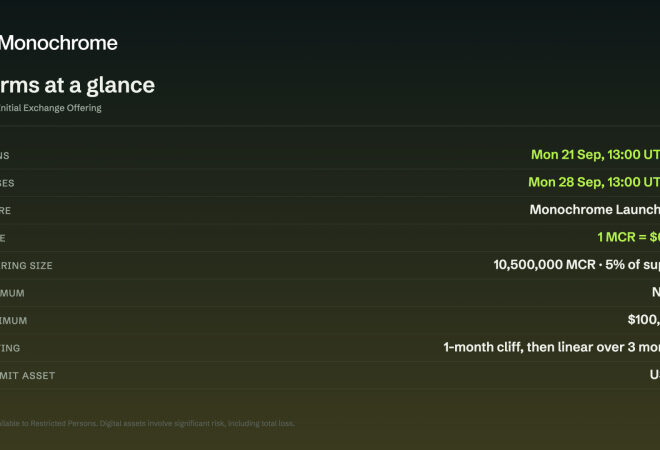The height and width of the screenshot is (450, 660).
Task: Click the 'MIT ASSET' row label
Action: click(x=27, y=375)
